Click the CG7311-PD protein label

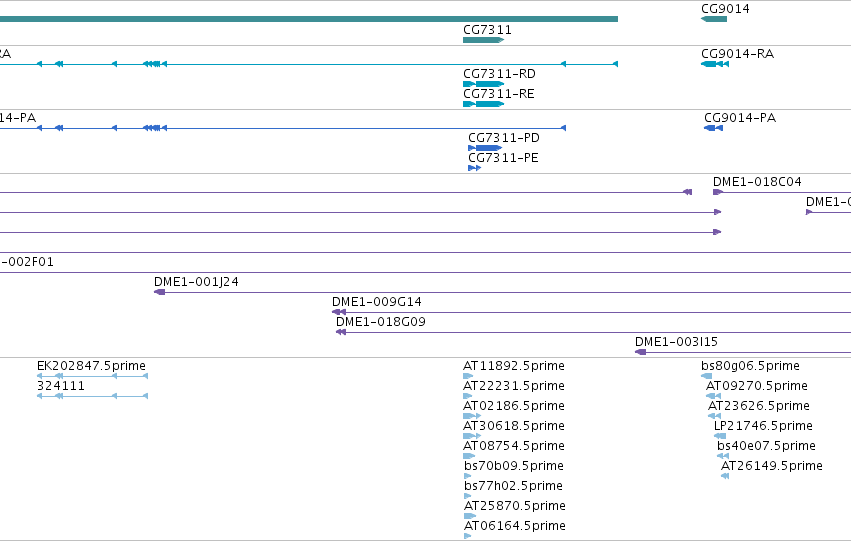[504, 138]
